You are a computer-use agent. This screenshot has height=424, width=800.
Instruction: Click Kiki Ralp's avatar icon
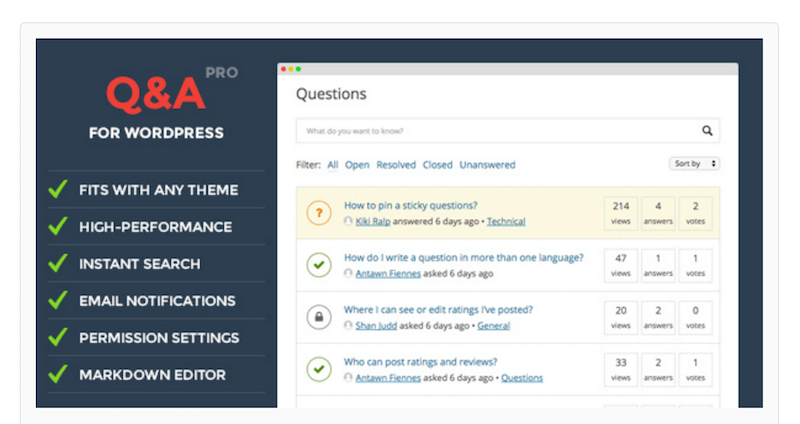point(348,221)
